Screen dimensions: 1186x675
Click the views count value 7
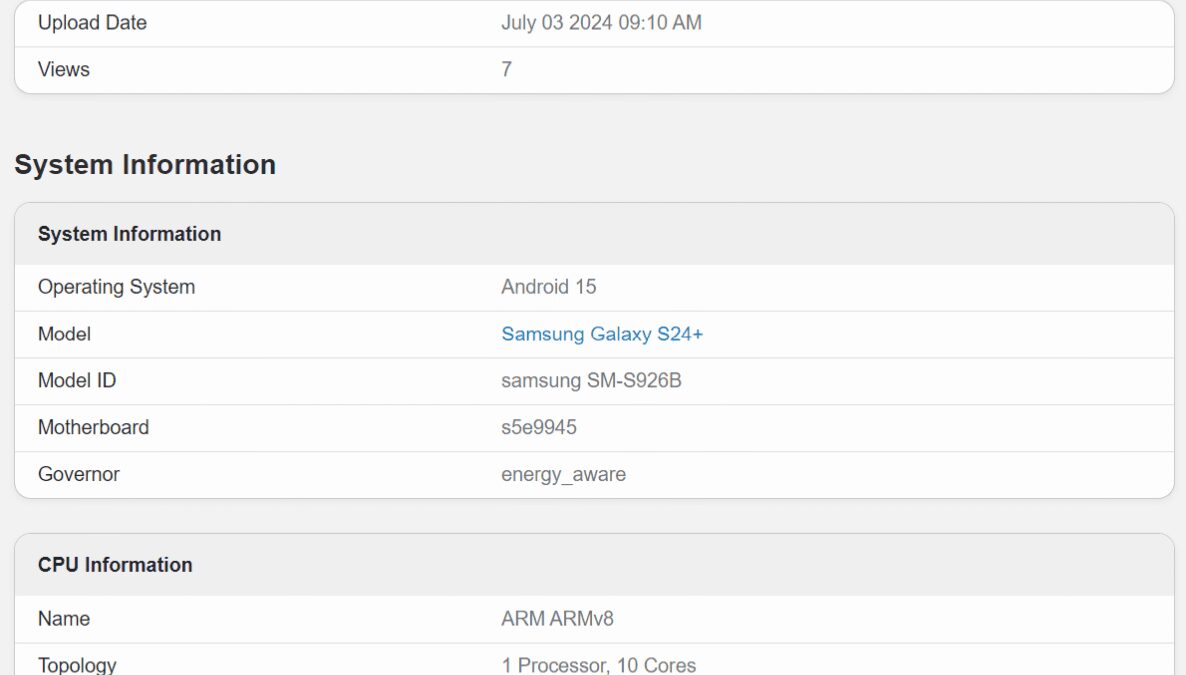coord(507,70)
